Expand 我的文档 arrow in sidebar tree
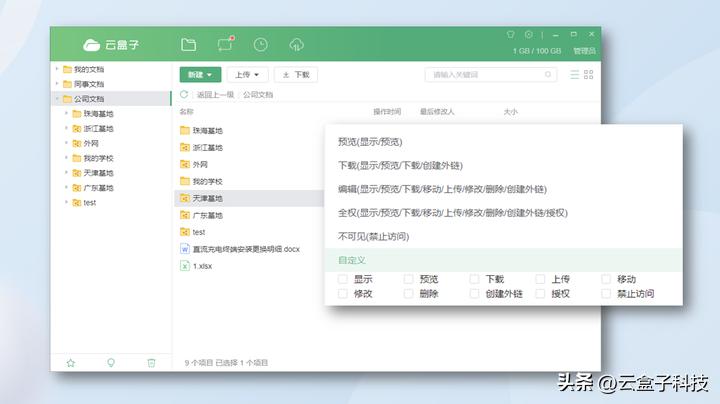This screenshot has width=720, height=404. click(x=57, y=69)
